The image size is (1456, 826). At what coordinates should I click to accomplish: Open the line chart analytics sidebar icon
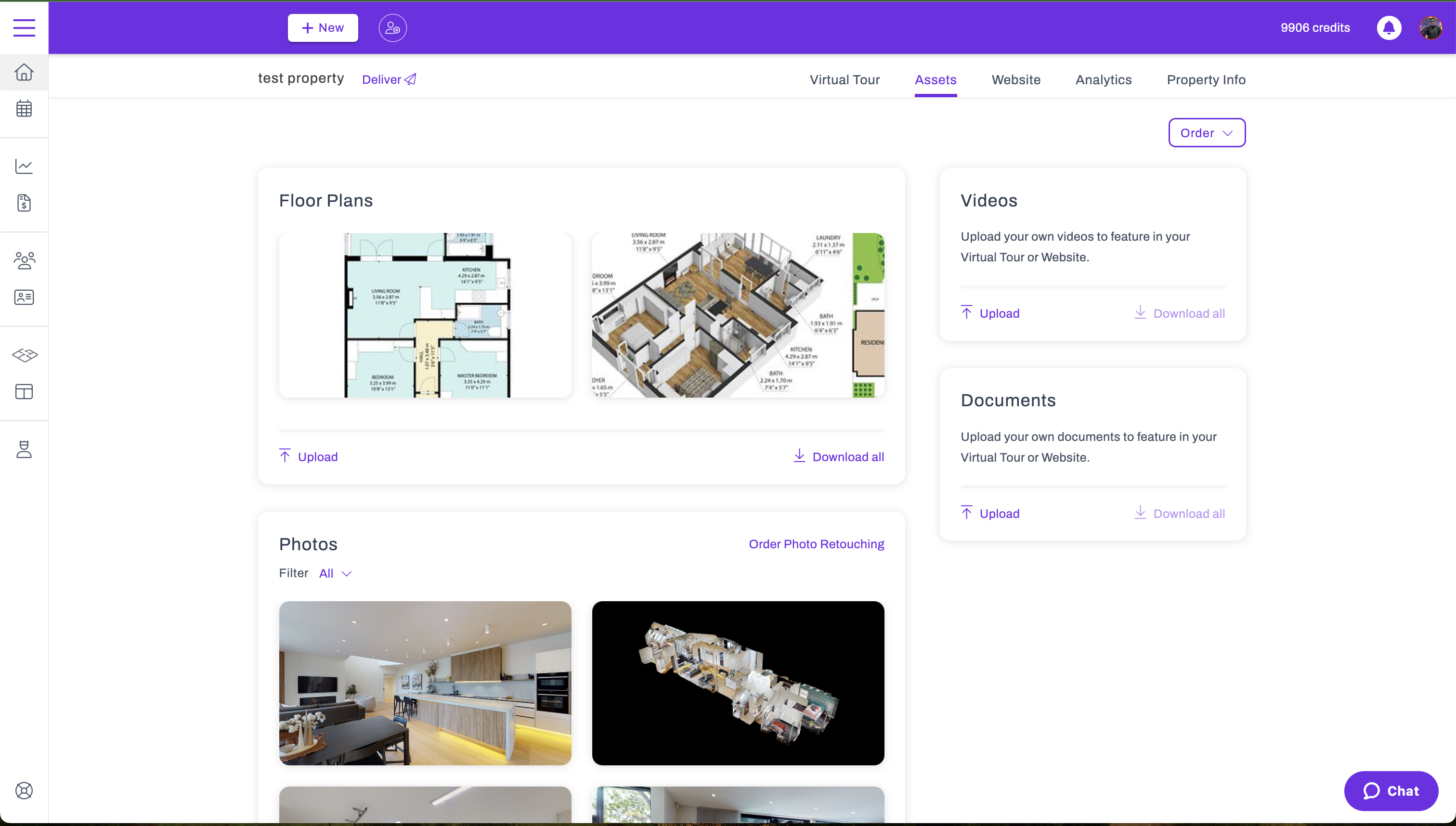tap(24, 166)
